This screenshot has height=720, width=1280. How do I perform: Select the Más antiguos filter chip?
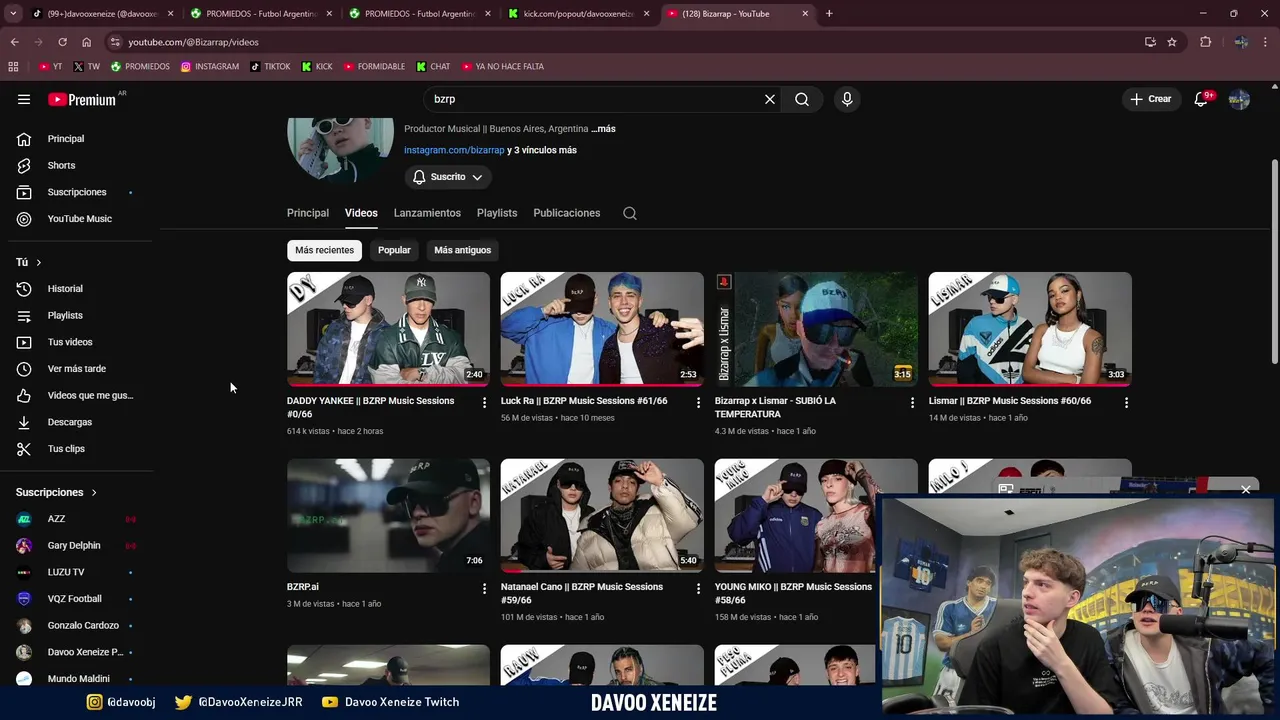(463, 250)
